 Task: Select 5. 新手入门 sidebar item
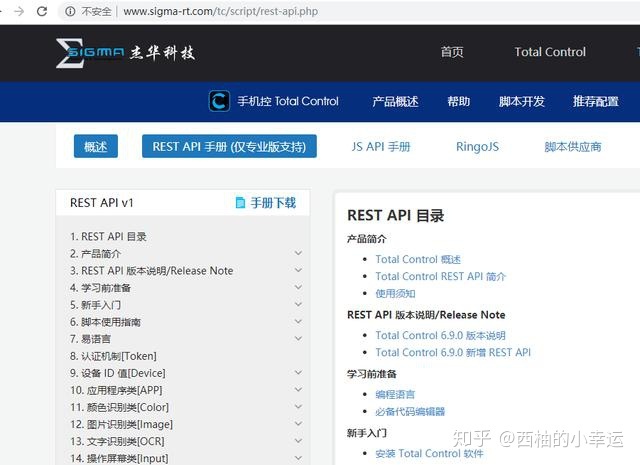click(95, 305)
